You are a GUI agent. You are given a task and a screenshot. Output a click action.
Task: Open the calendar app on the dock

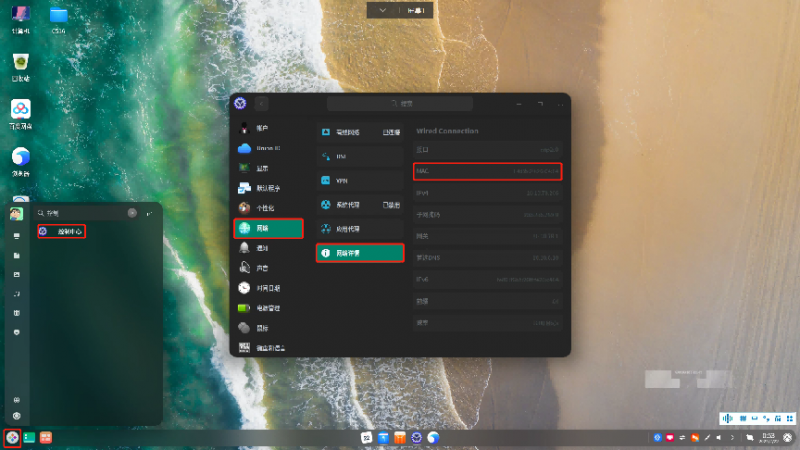pyautogui.click(x=366, y=438)
